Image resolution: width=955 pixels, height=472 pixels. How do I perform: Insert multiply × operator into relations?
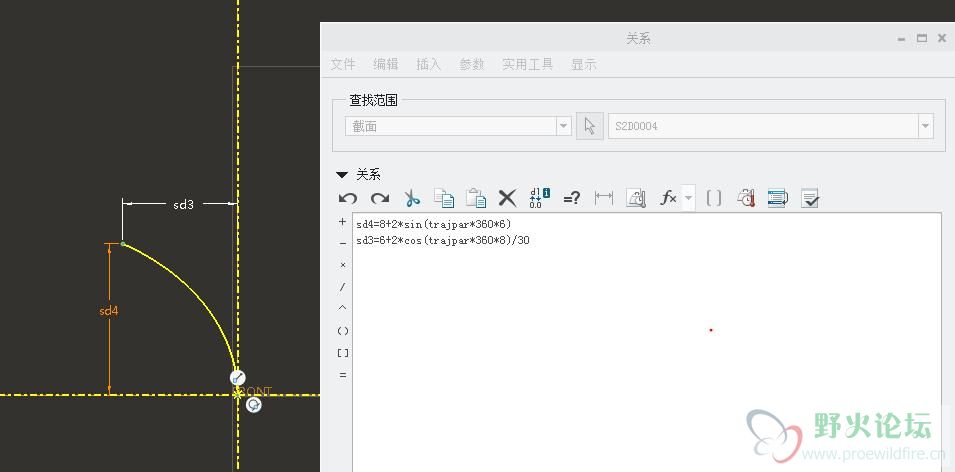point(342,265)
